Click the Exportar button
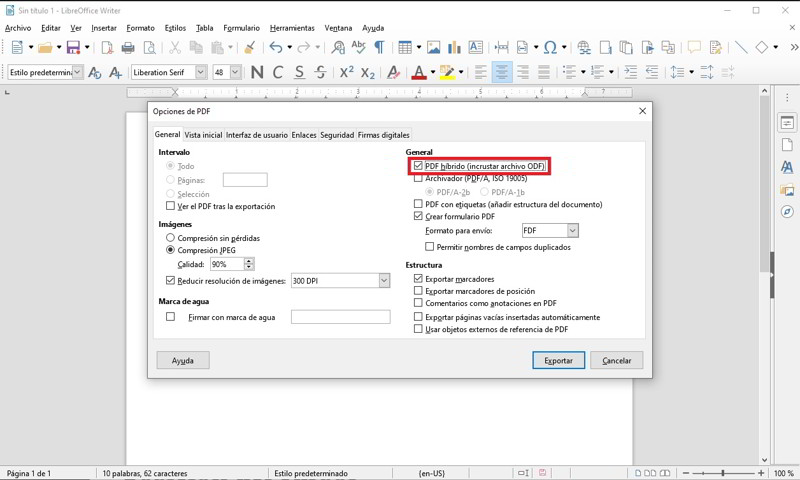The width and height of the screenshot is (800, 480). [558, 360]
